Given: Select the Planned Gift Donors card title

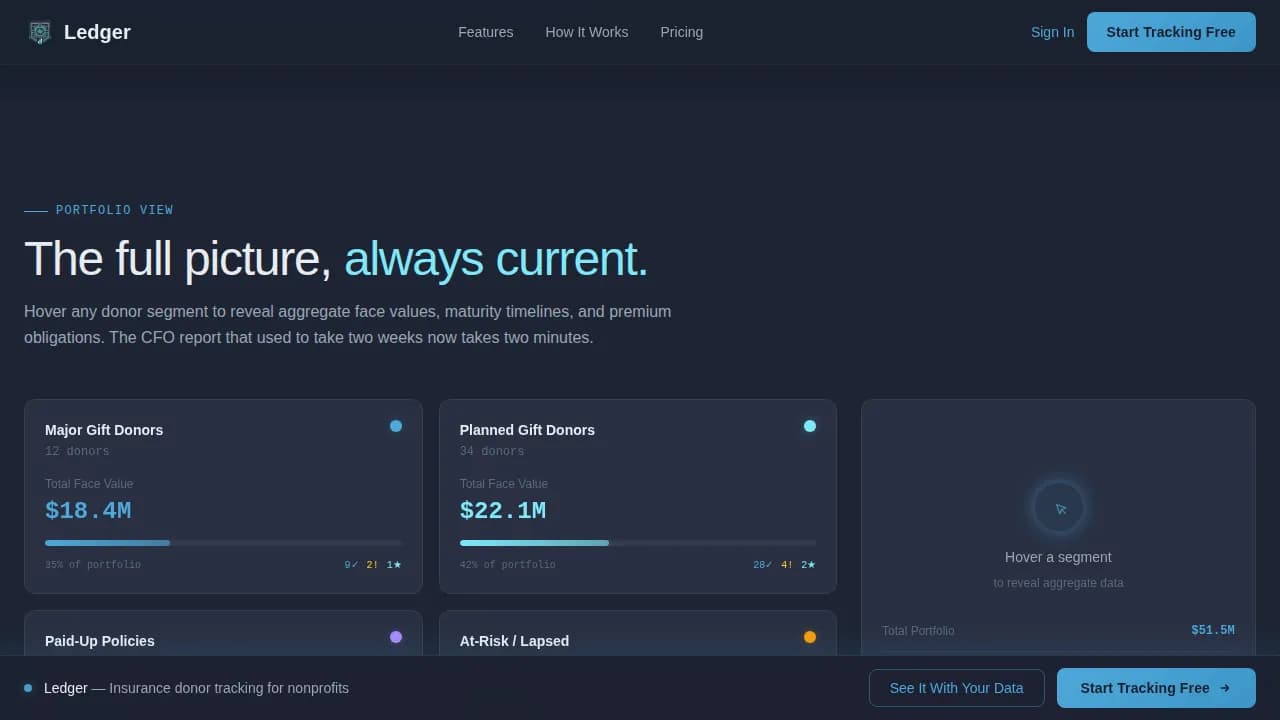Looking at the screenshot, I should (527, 430).
